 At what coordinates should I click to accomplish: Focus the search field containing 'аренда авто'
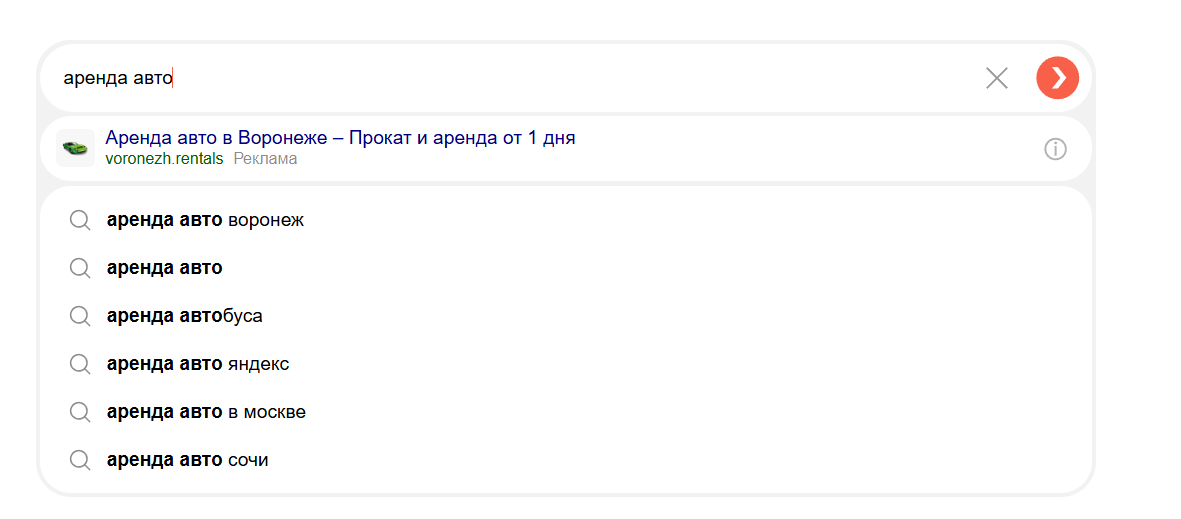click(x=512, y=78)
